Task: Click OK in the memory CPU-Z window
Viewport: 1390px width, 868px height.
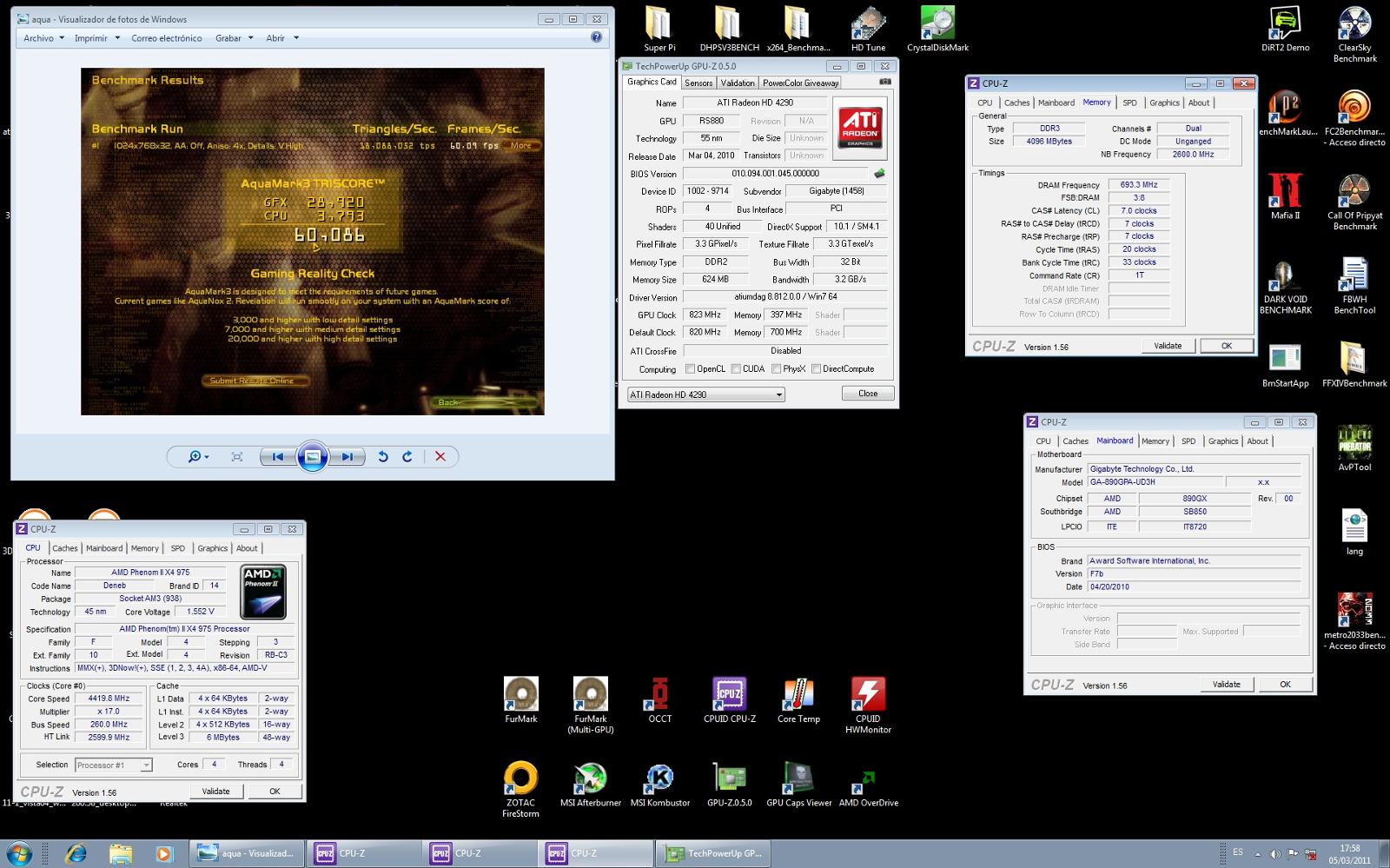Action: coord(1227,346)
